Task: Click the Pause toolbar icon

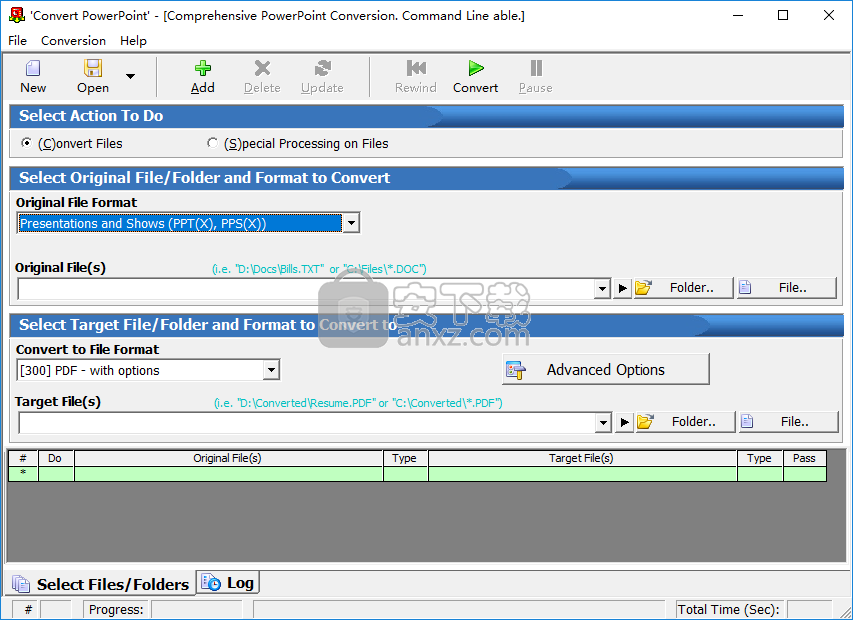Action: click(x=535, y=77)
